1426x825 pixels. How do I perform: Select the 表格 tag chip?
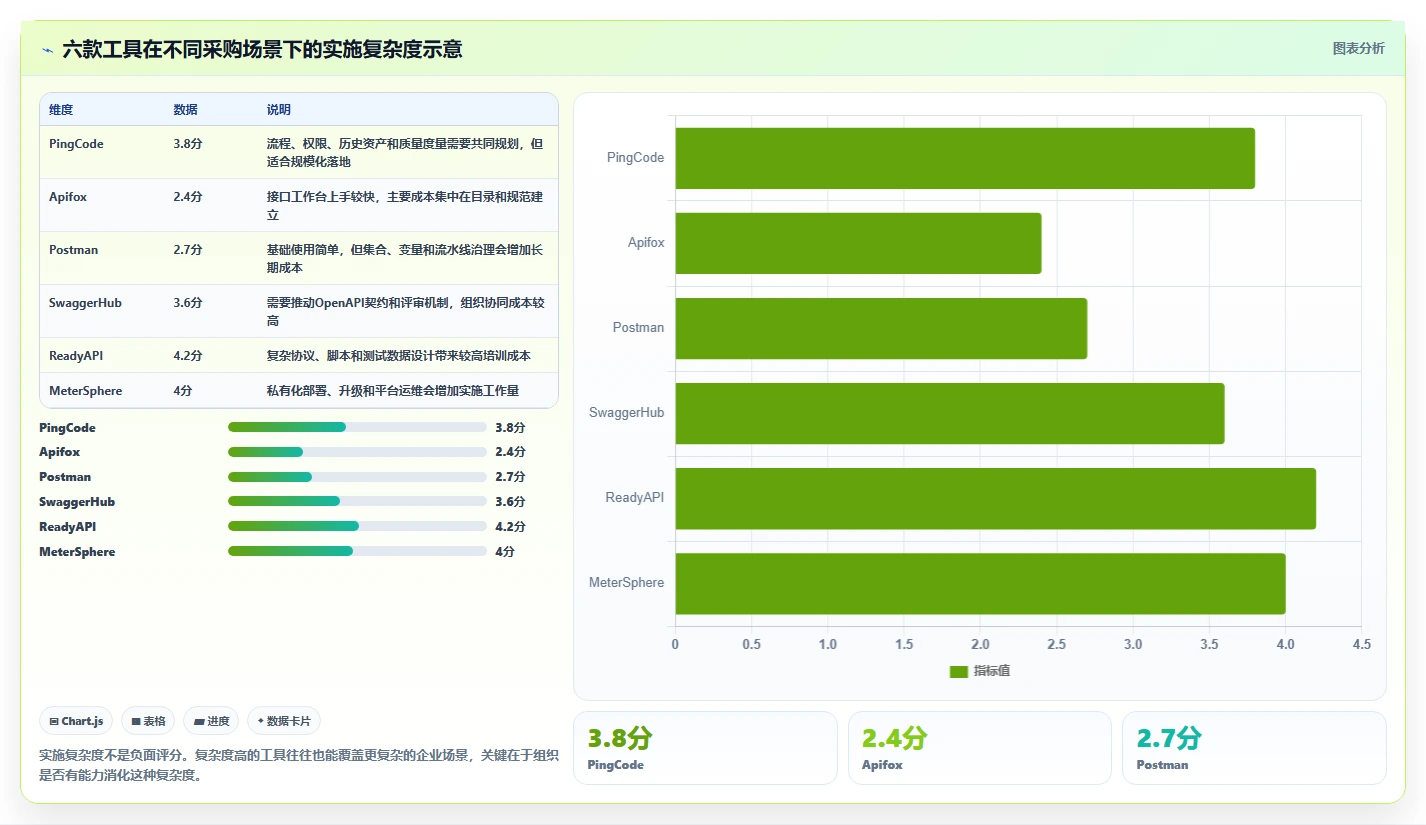click(x=148, y=721)
